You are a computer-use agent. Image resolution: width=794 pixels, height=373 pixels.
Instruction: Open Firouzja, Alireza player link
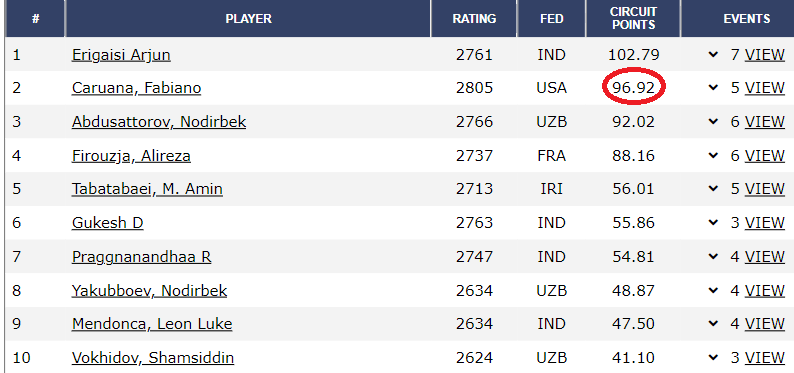pos(131,155)
